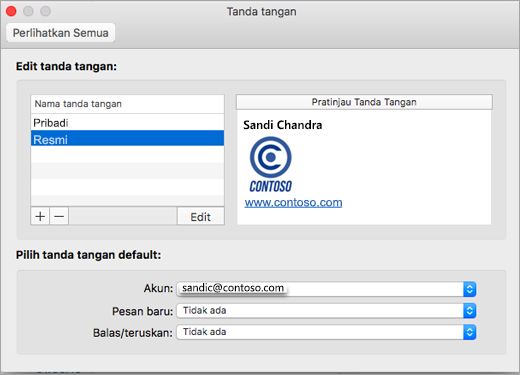Click the plus icon to add a signature
Viewport: 520px width, 375px height.
click(40, 216)
